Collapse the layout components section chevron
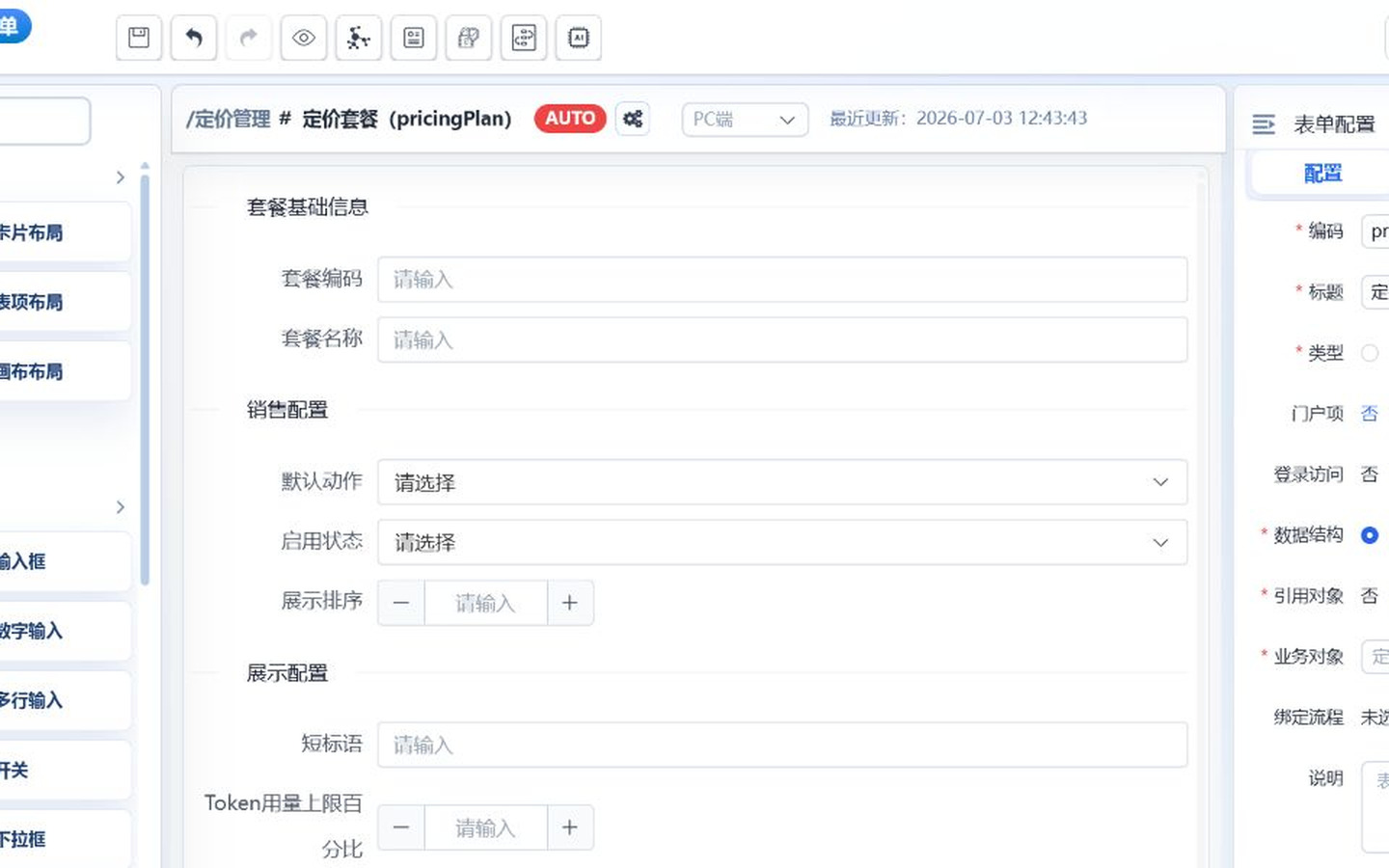Screen dimensions: 1389x868 tap(121, 177)
